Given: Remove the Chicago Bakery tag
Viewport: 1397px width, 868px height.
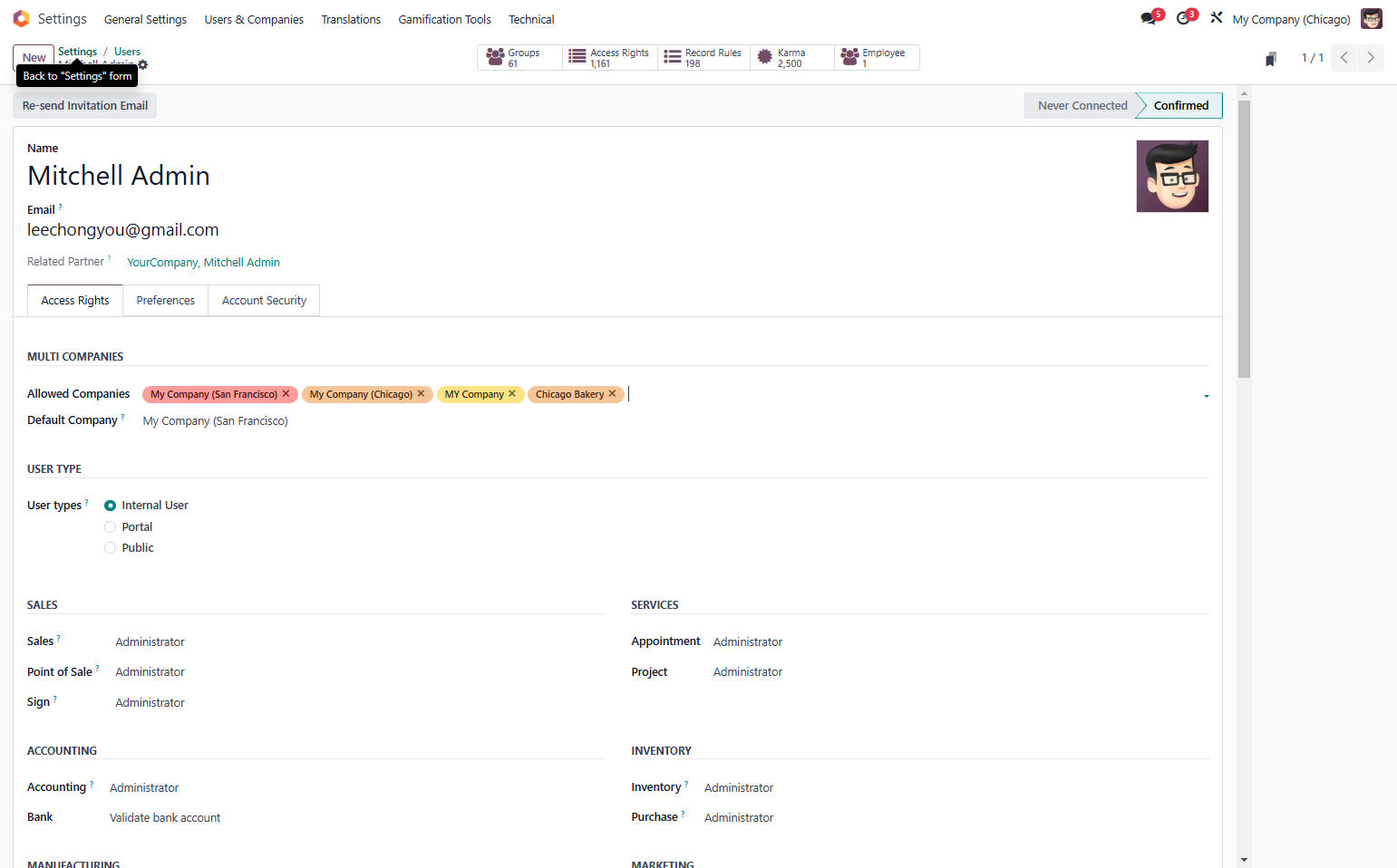Looking at the screenshot, I should (x=612, y=394).
